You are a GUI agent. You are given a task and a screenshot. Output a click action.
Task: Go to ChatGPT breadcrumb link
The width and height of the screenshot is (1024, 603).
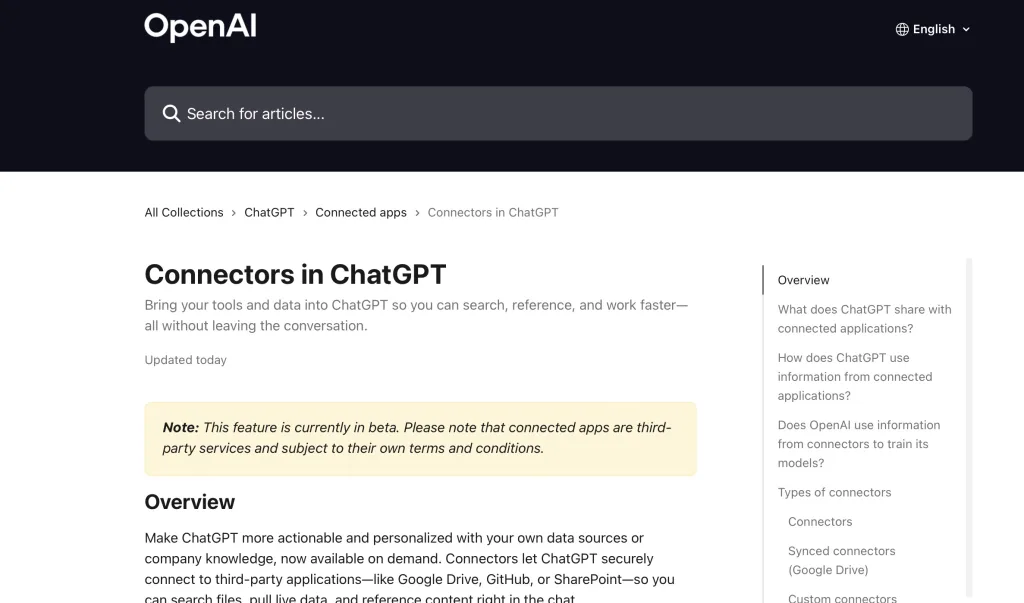[269, 212]
